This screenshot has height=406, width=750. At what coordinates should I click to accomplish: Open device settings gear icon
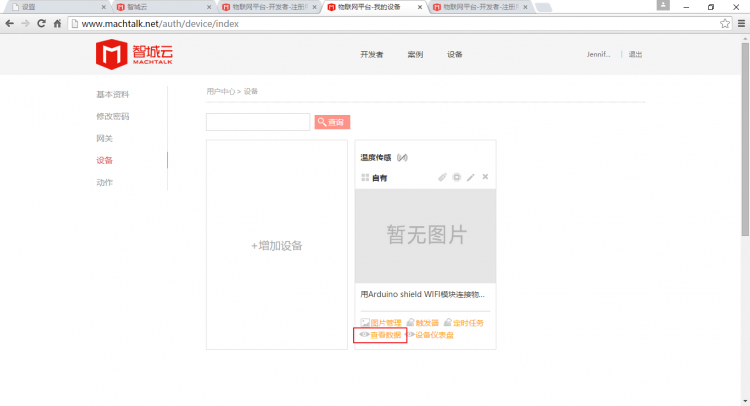[456, 177]
